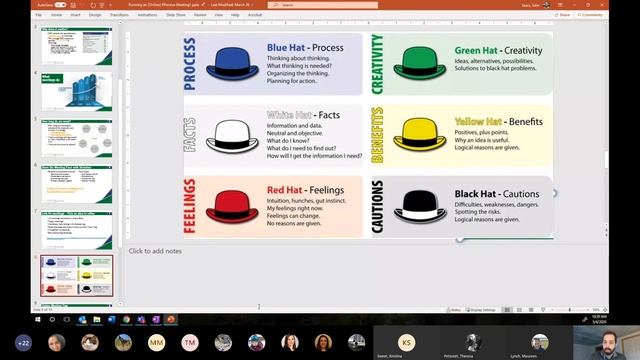Open the Transitions ribbon tab
The width and height of the screenshot is (640, 360).
(x=119, y=15)
